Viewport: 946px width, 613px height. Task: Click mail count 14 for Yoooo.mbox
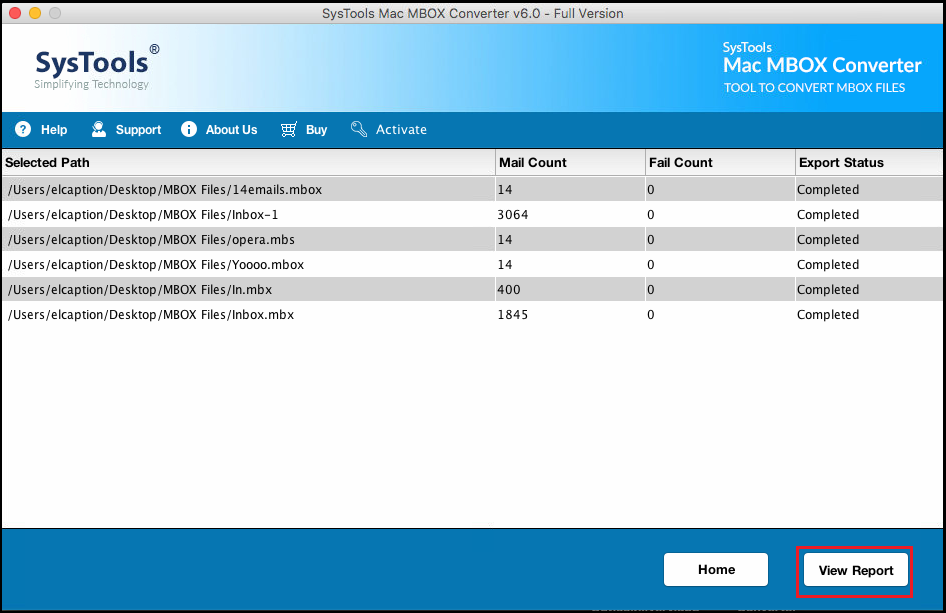click(x=505, y=265)
